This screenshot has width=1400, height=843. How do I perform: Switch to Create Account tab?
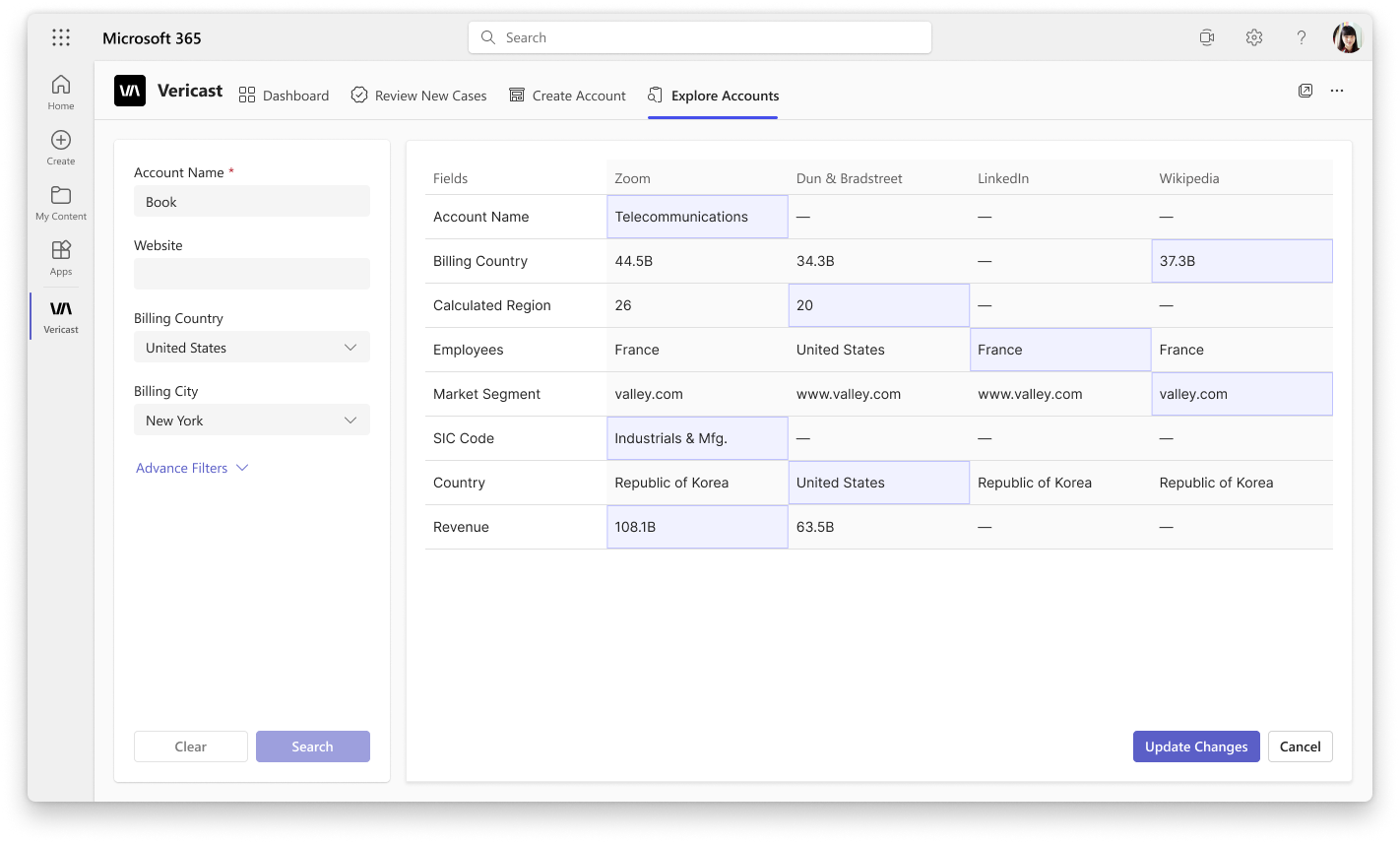point(567,96)
